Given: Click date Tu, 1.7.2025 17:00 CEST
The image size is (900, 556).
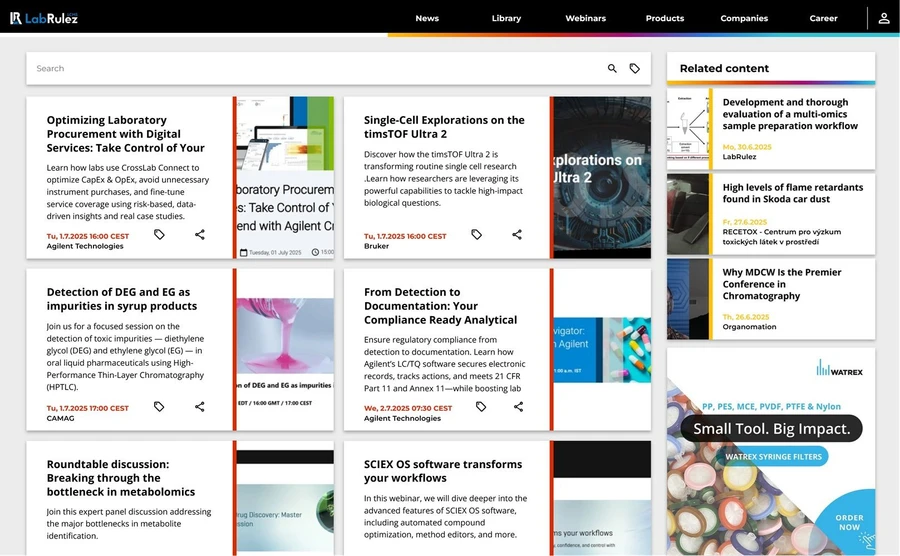Looking at the screenshot, I should point(88,409).
